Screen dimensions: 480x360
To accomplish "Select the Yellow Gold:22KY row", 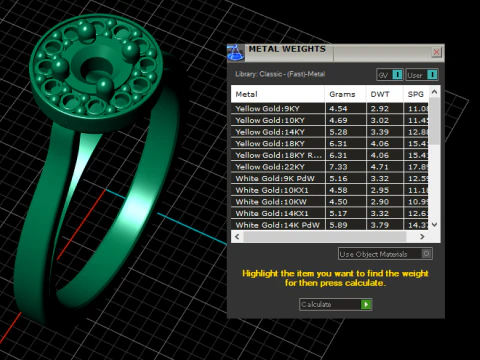I will [330, 167].
